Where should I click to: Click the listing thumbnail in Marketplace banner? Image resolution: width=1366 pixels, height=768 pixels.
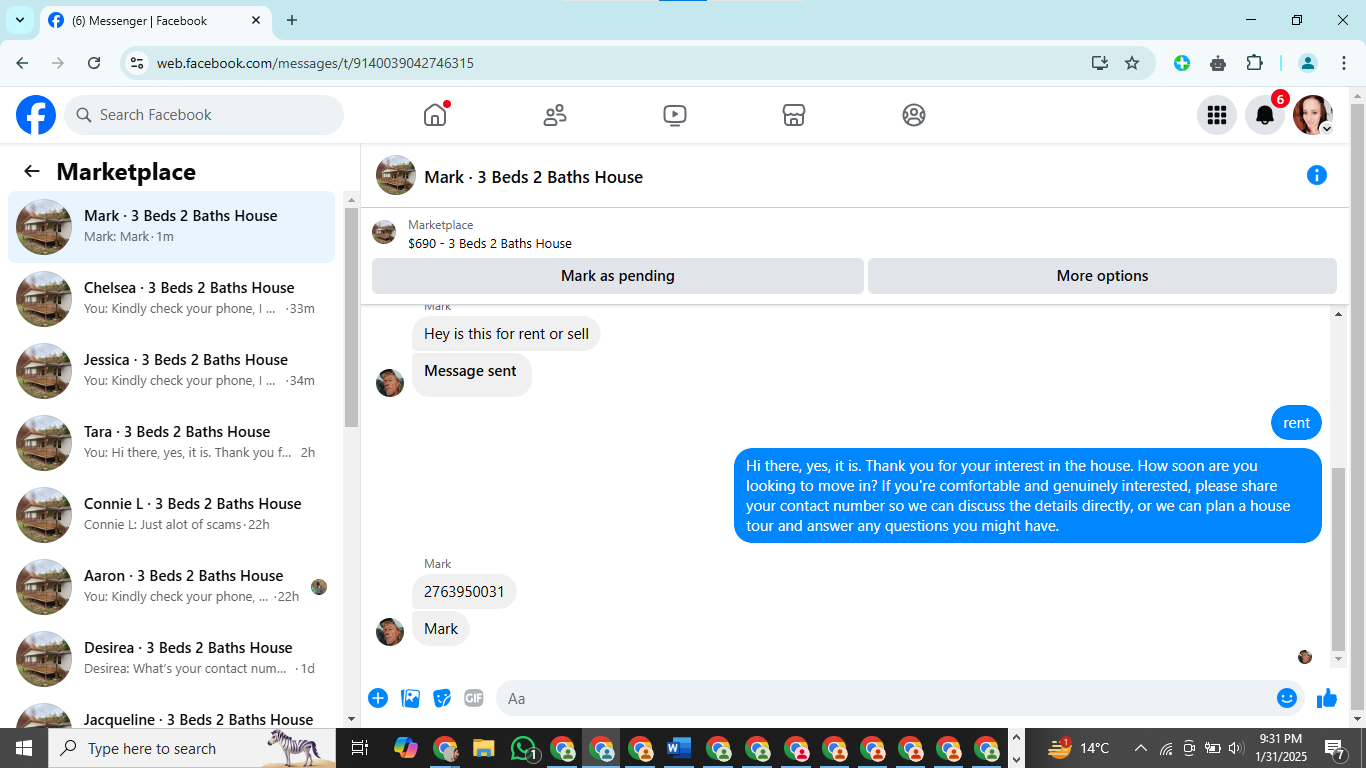[x=384, y=233]
